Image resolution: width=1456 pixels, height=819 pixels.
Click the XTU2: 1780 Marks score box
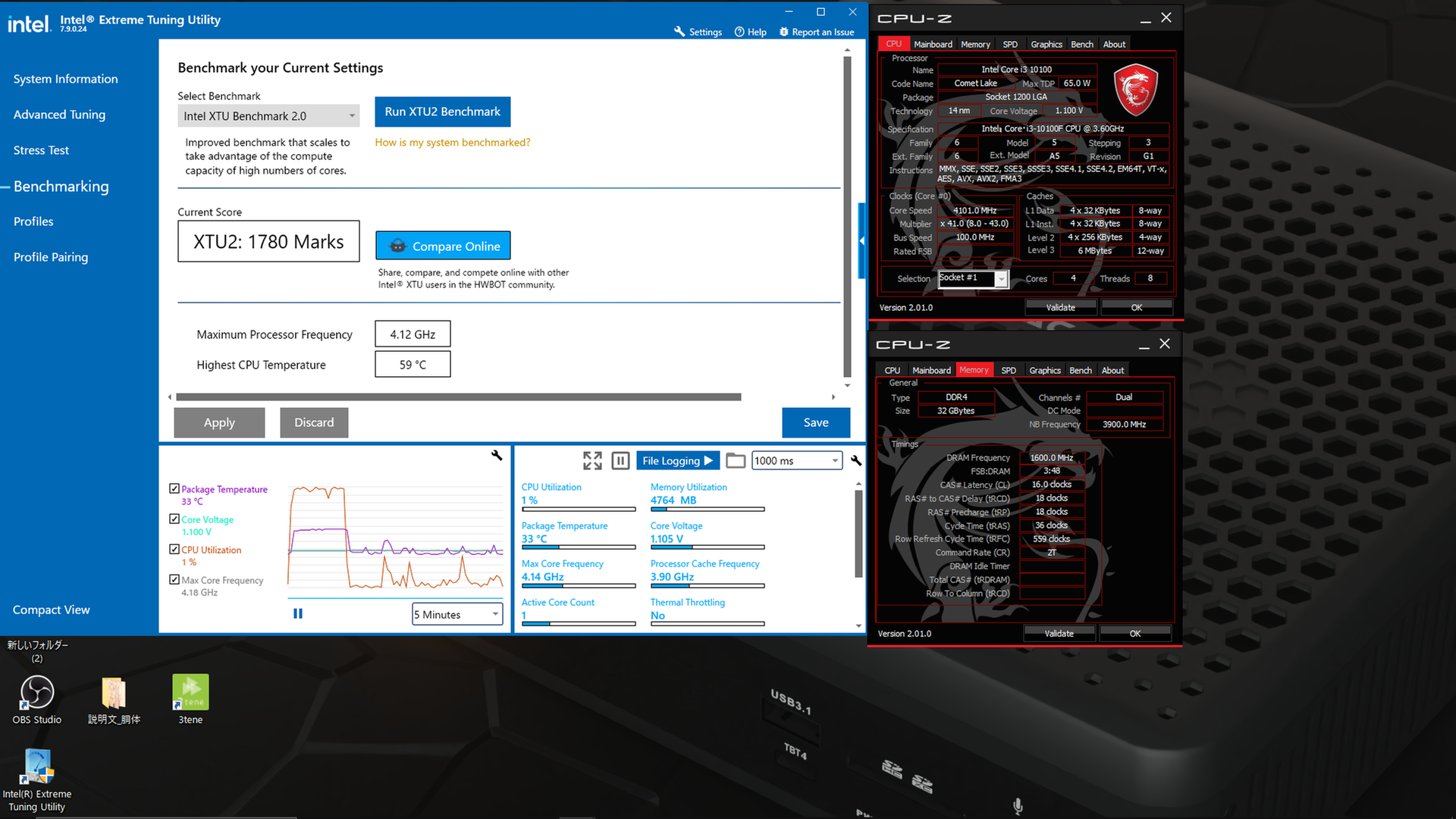coord(268,241)
